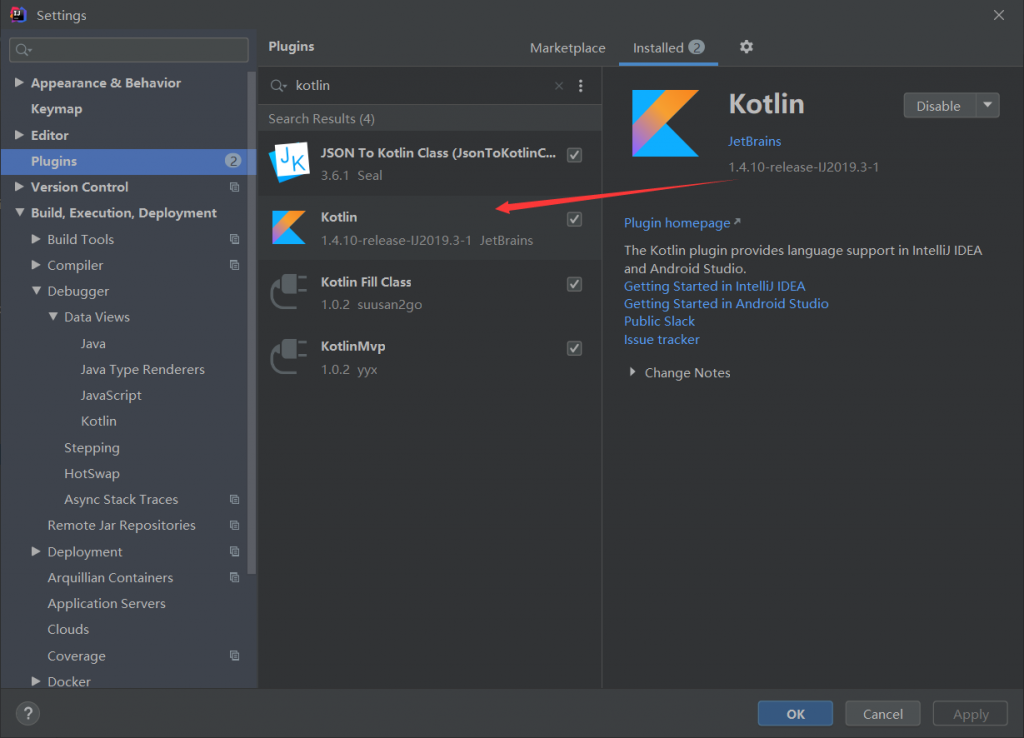Click the magnifier in the settings search field
Screen dimensions: 1024x738
tap(22, 48)
